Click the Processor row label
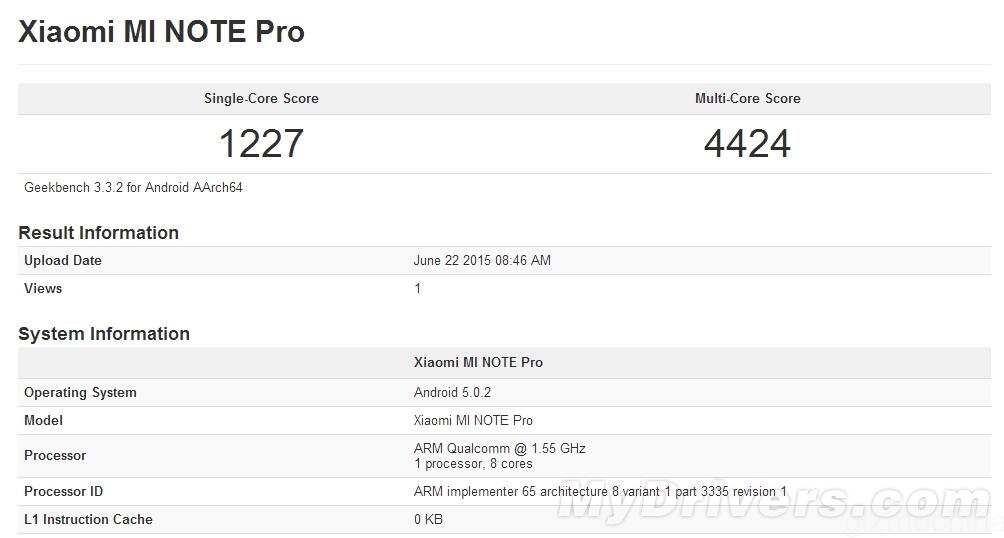The image size is (1004, 538). (55, 455)
